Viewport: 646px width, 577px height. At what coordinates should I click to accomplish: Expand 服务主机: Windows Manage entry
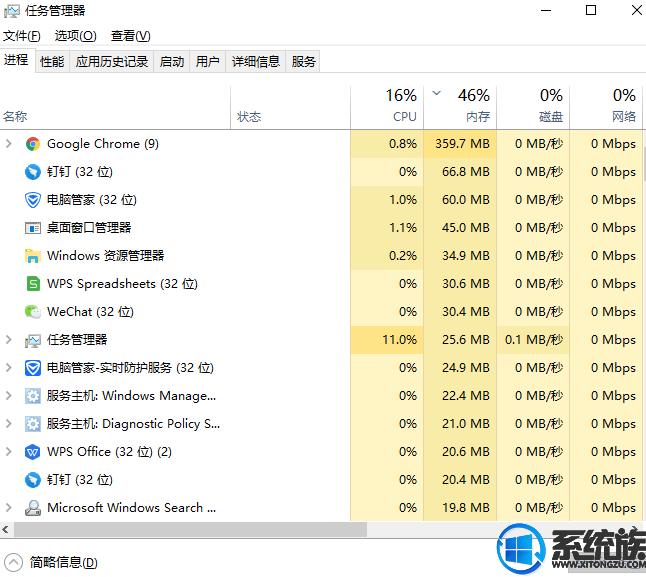tap(9, 396)
